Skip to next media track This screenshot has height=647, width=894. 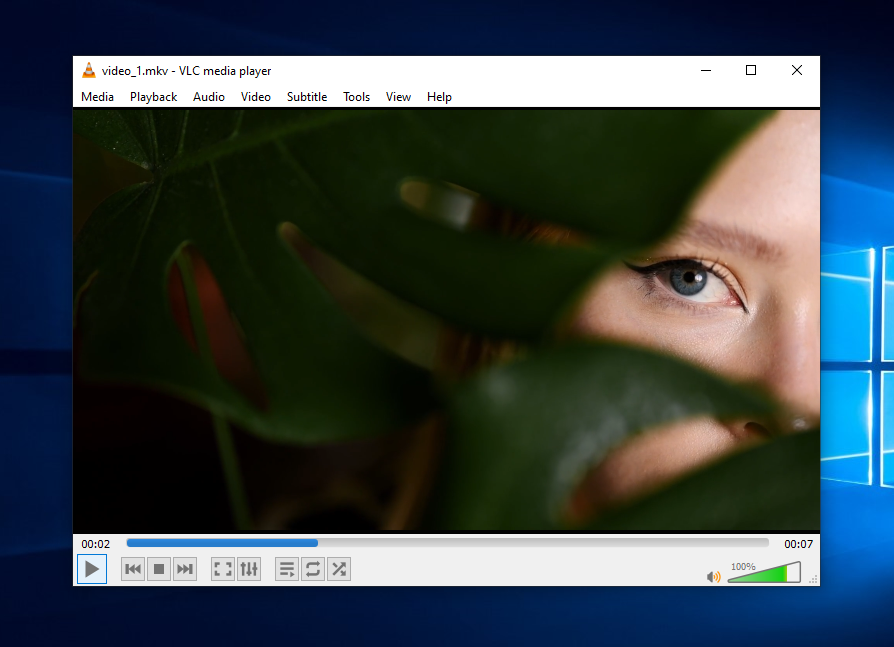(x=185, y=569)
